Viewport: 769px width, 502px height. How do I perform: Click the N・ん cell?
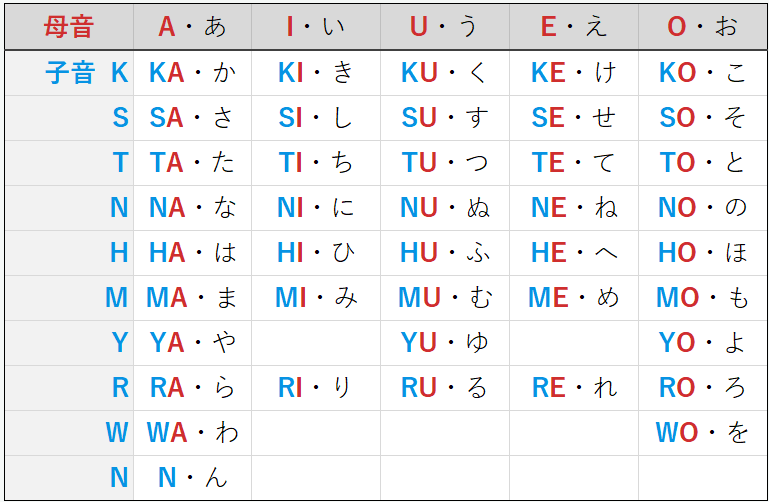point(192,478)
